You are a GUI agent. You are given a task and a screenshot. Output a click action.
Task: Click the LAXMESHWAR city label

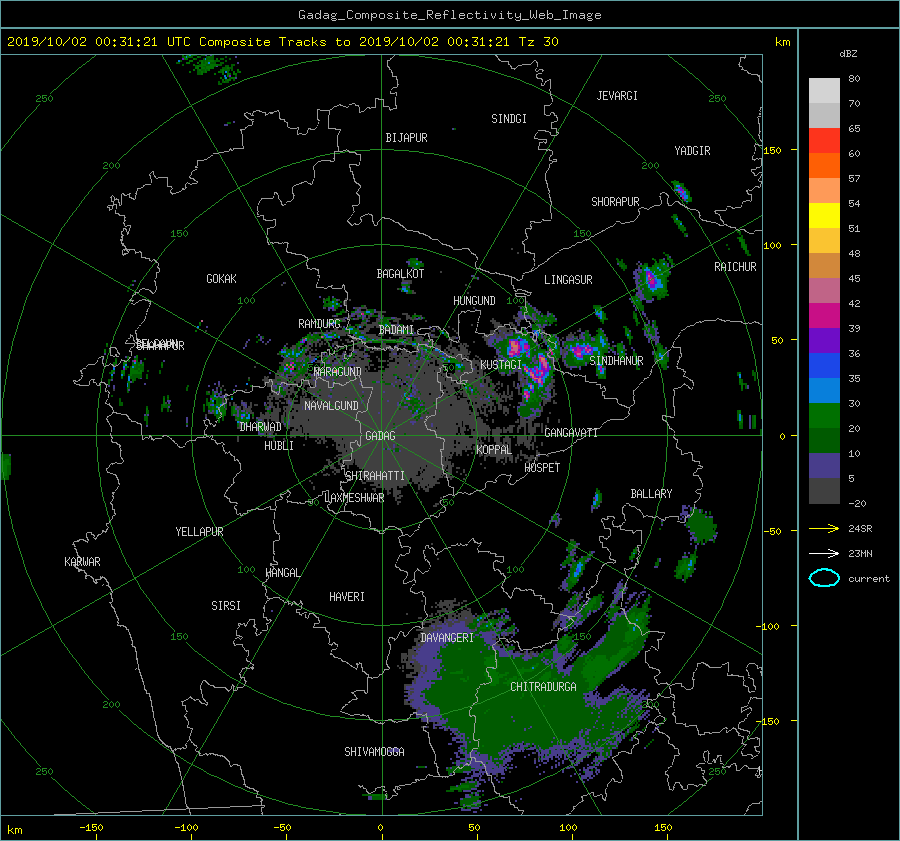[354, 498]
